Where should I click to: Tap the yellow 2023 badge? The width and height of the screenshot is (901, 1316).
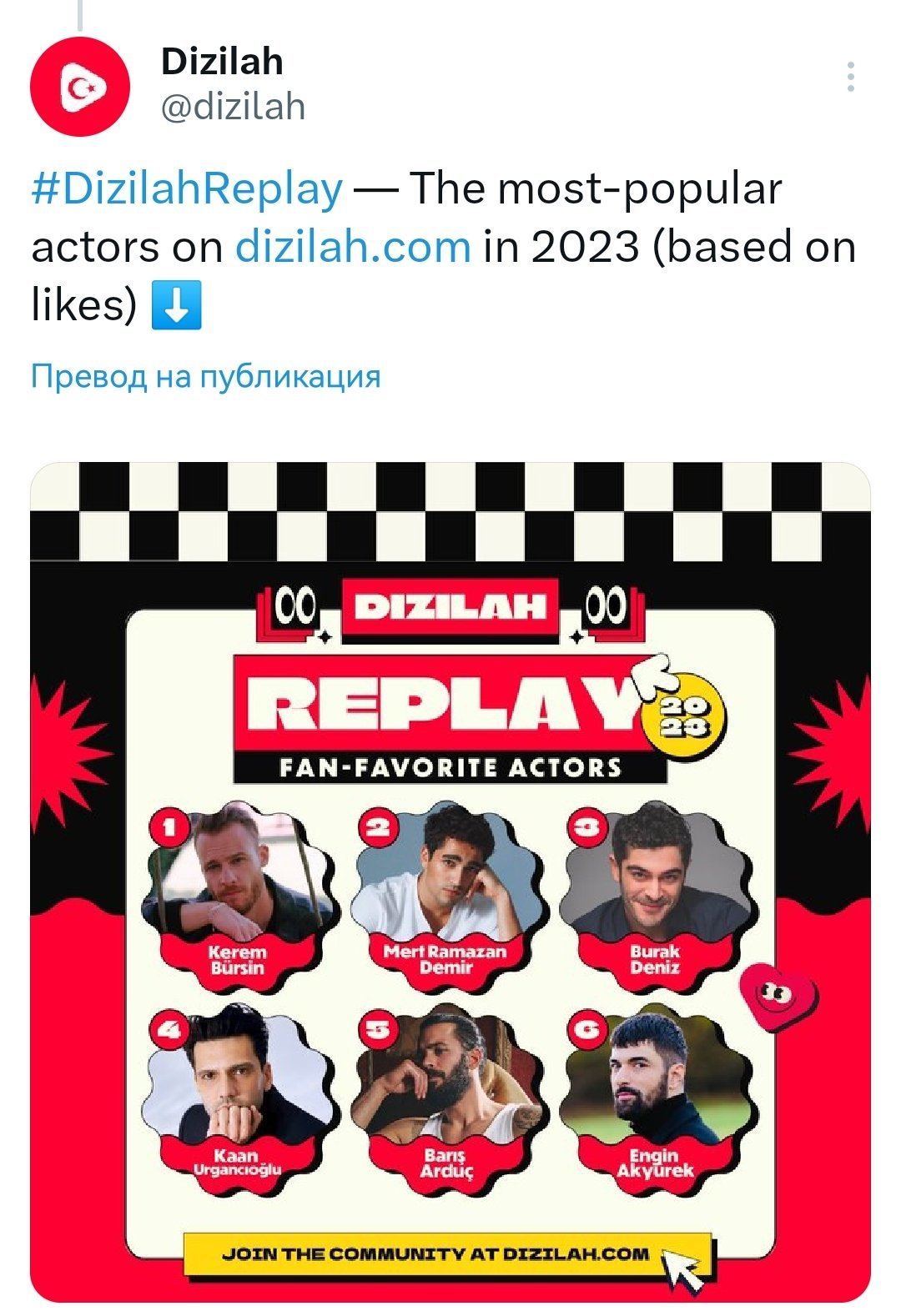tap(684, 718)
